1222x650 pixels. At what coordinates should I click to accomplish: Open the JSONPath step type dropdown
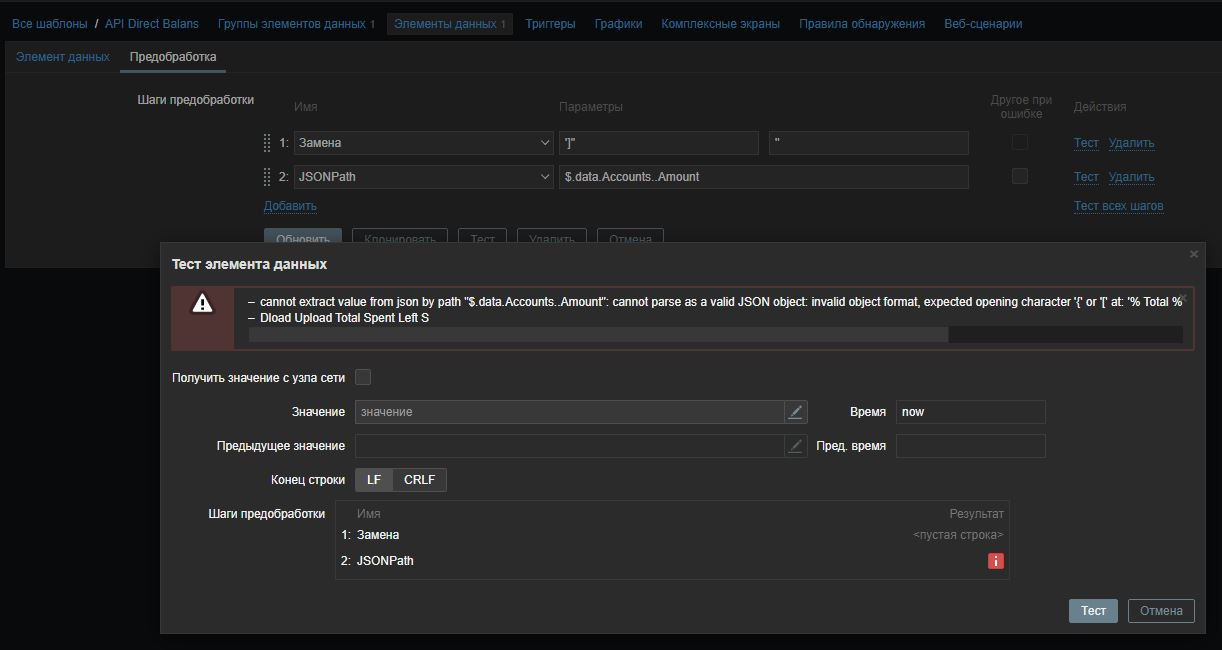point(423,177)
